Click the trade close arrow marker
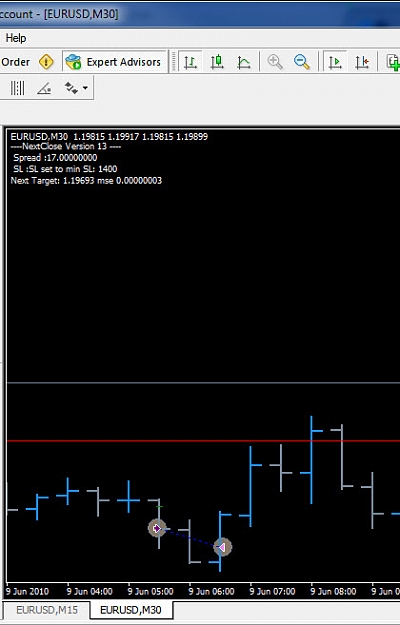Viewport: 400px width, 625px height. pos(222,547)
